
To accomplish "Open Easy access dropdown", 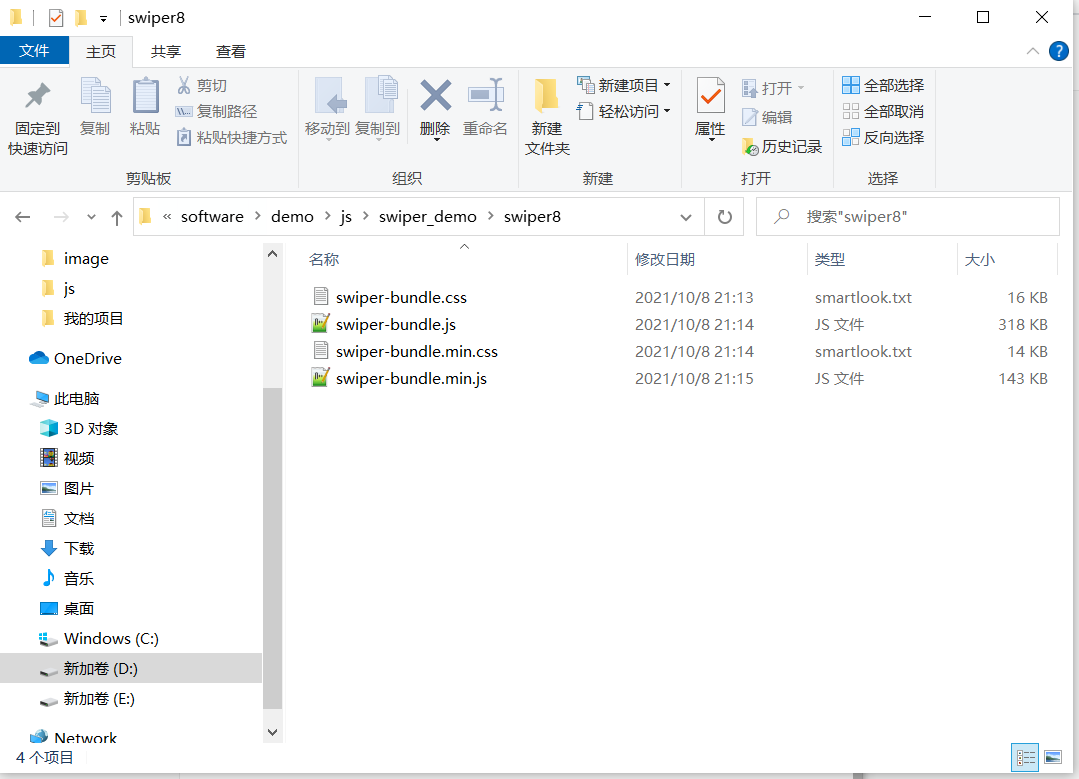I will point(624,111).
